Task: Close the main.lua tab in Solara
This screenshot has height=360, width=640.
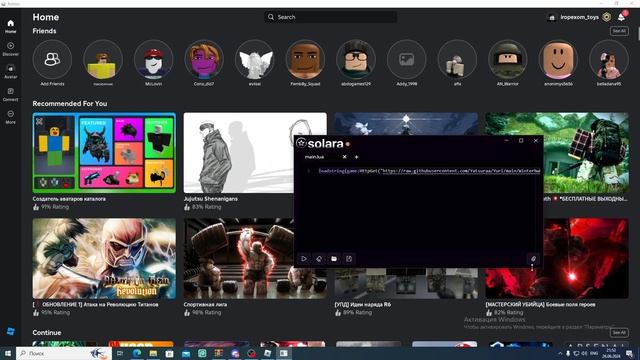Action: tap(344, 157)
